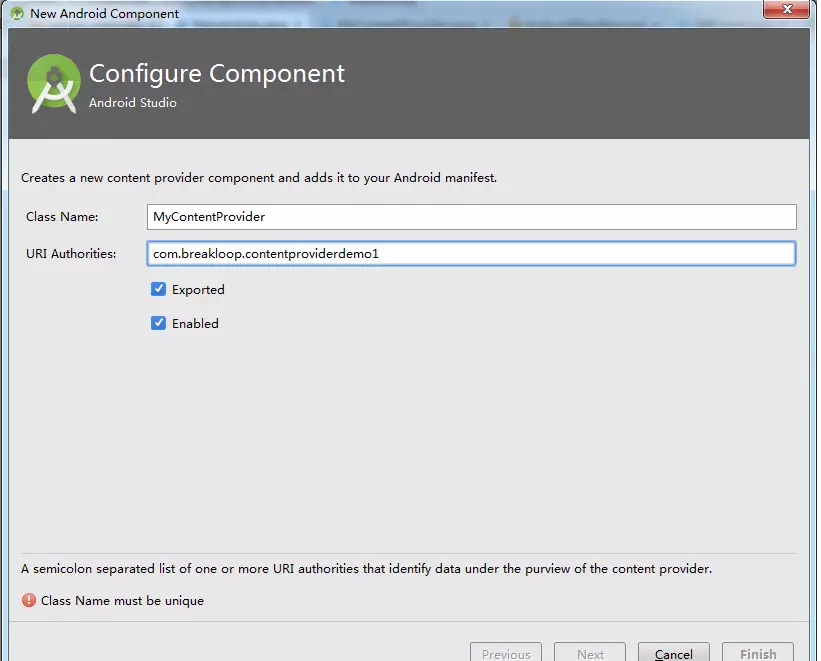Click the Android Studio logo in header
The height and width of the screenshot is (661, 821).
tap(53, 84)
